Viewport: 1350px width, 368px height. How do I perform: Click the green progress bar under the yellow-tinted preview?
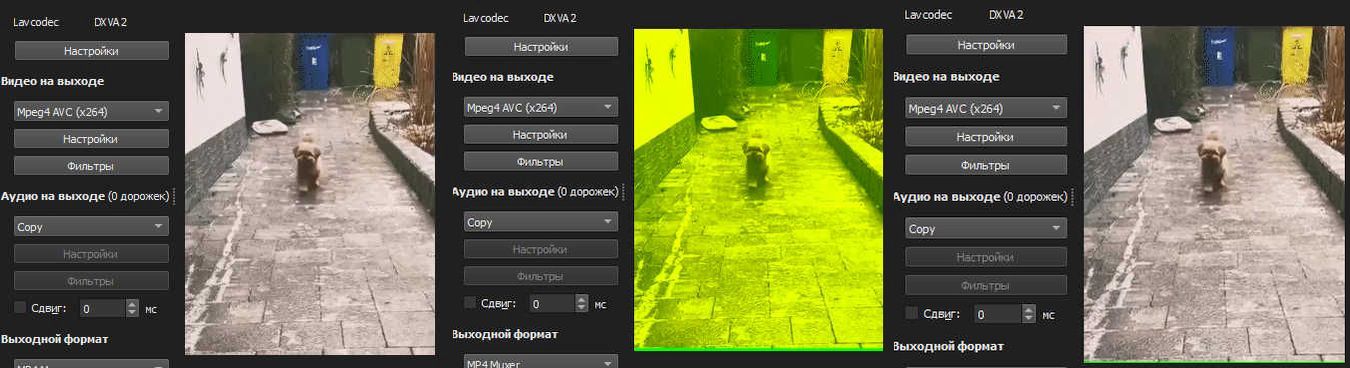tap(759, 349)
